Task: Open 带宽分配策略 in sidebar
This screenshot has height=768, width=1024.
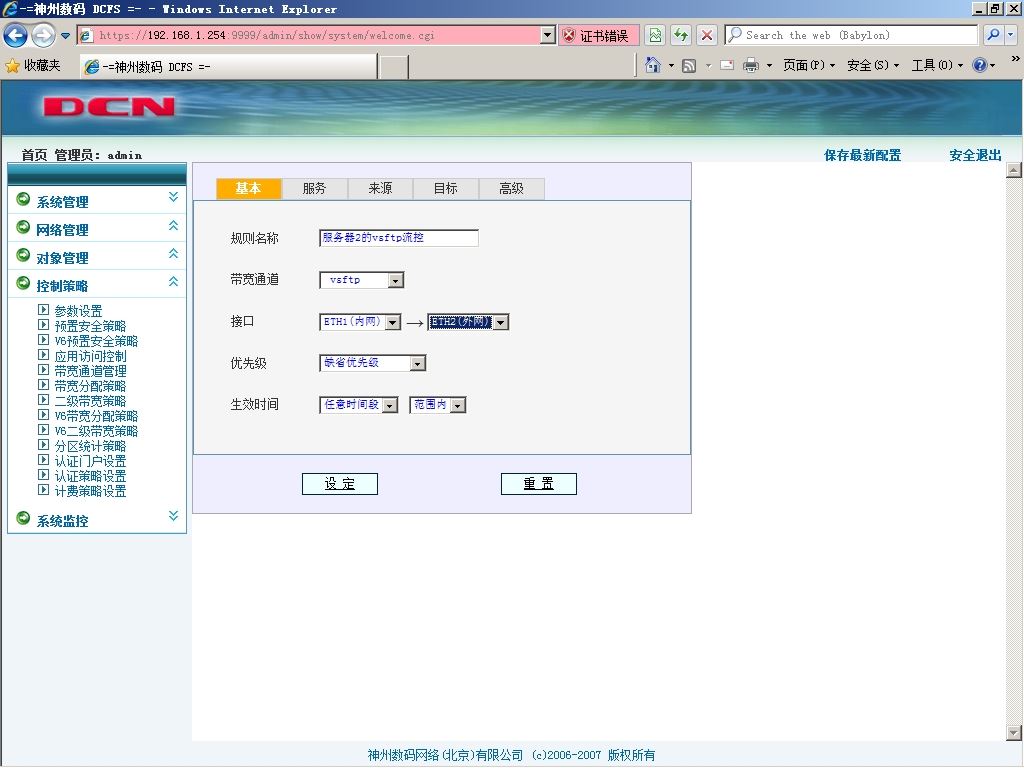Action: (x=90, y=386)
